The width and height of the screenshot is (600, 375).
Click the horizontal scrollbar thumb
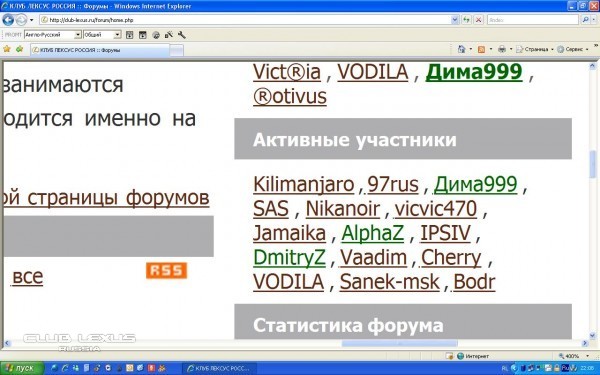[399, 344]
